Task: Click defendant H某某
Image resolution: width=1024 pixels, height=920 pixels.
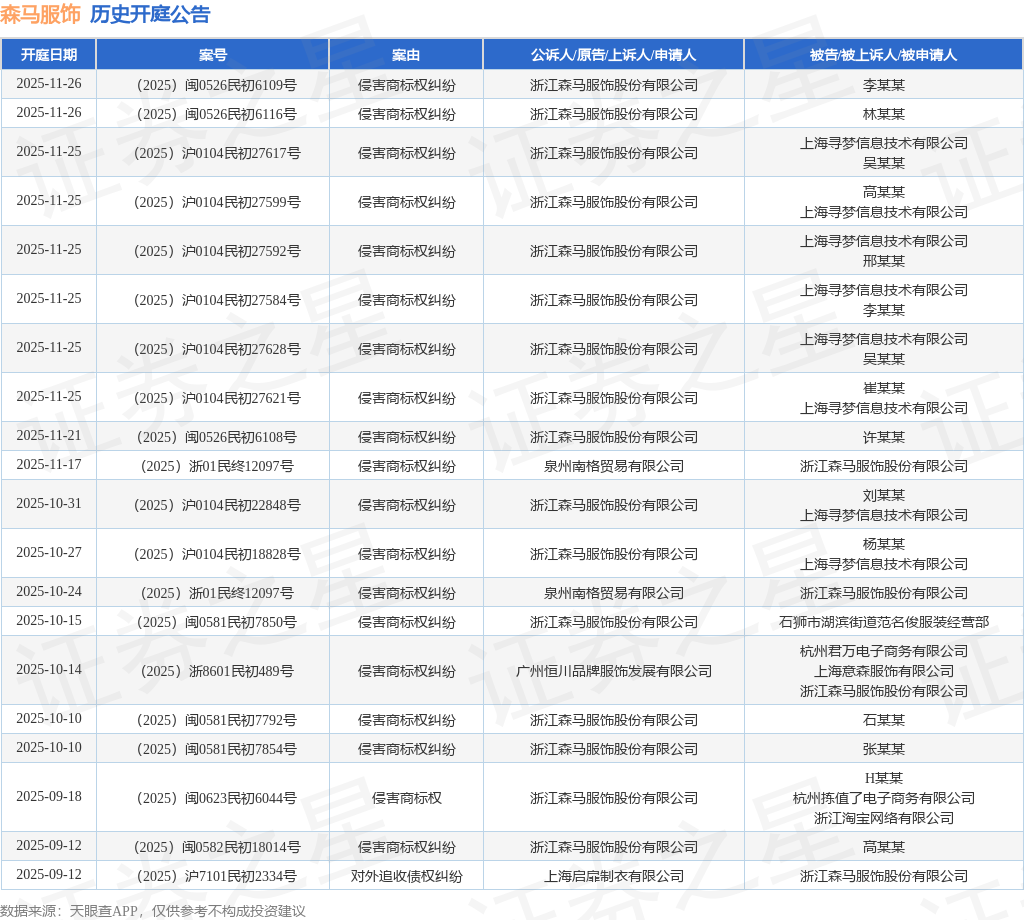Action: (884, 778)
